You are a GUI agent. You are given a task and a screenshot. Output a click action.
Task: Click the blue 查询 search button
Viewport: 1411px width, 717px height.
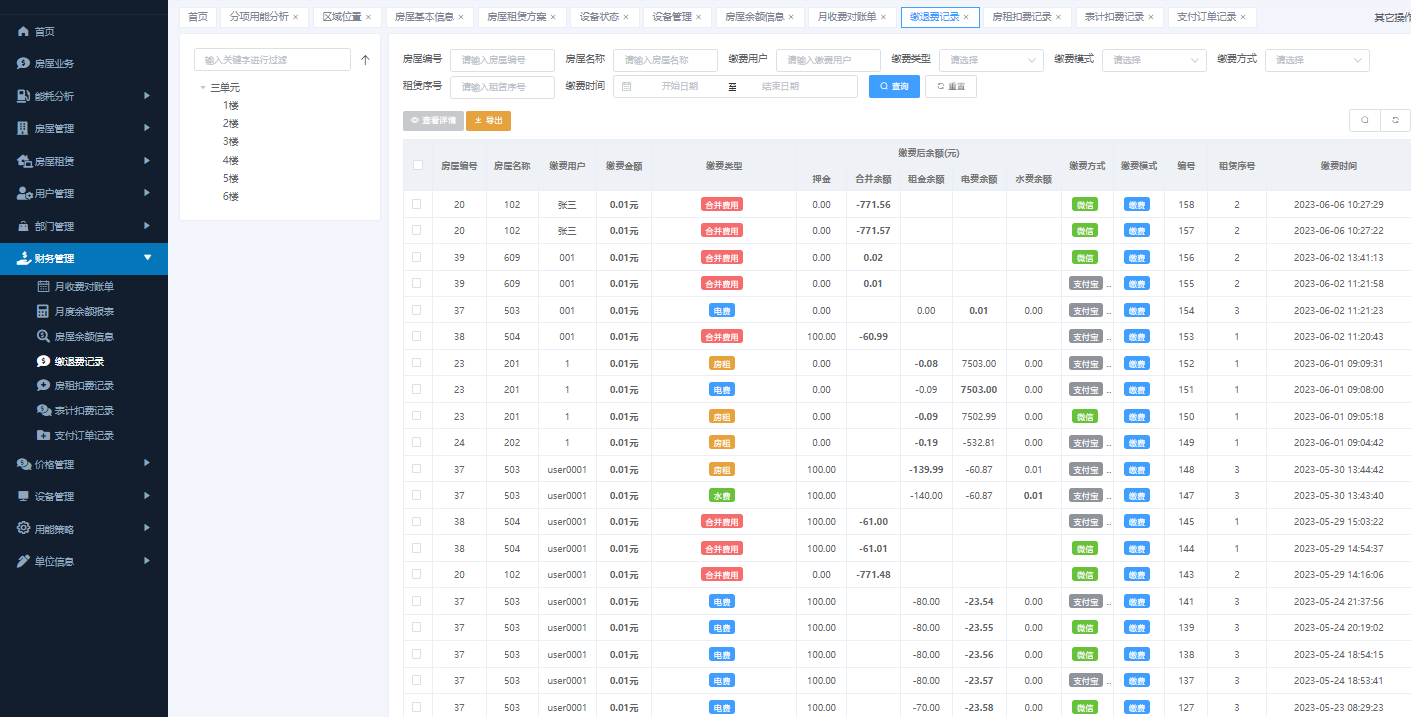pyautogui.click(x=894, y=87)
